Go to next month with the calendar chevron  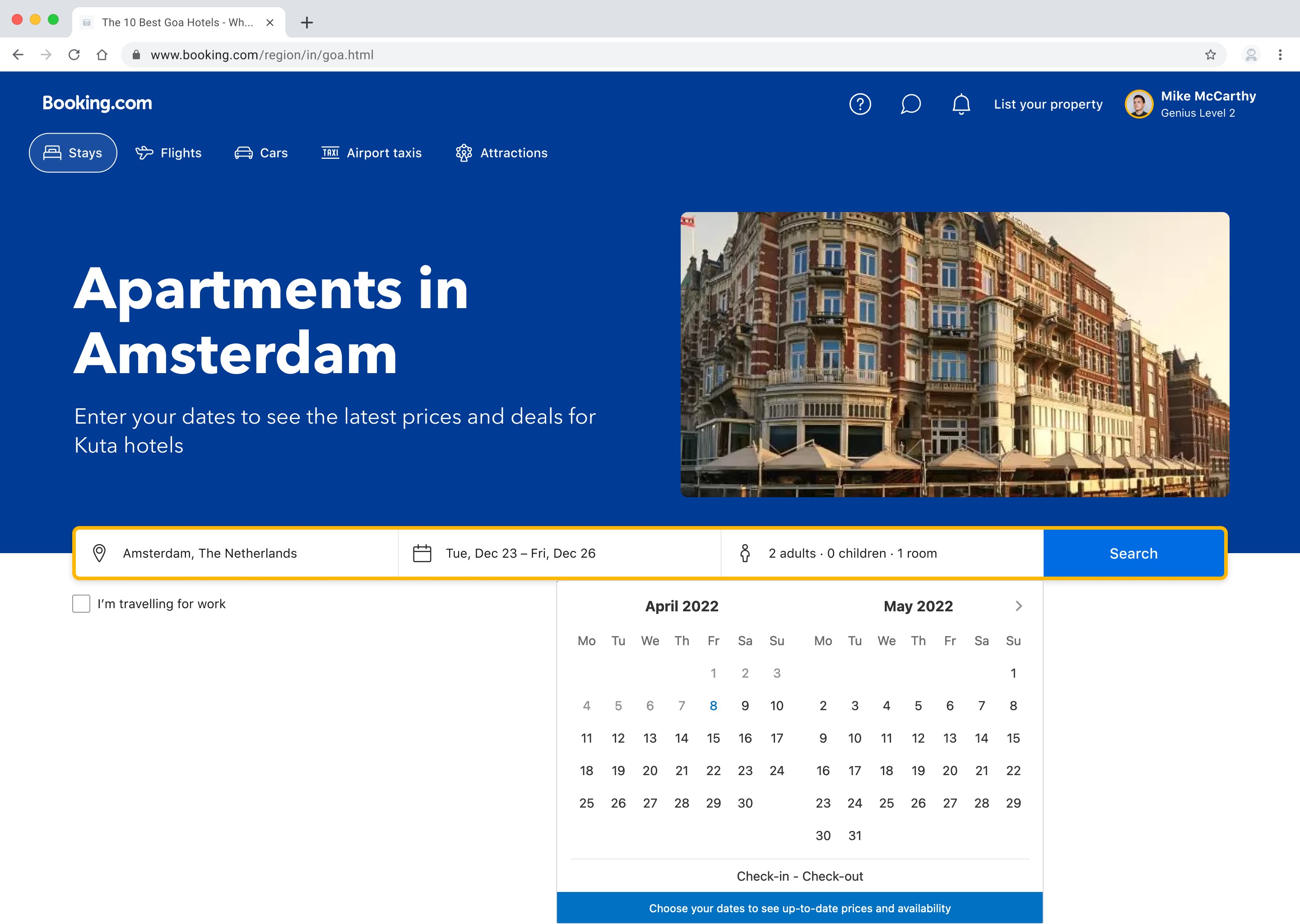pyautogui.click(x=1019, y=606)
